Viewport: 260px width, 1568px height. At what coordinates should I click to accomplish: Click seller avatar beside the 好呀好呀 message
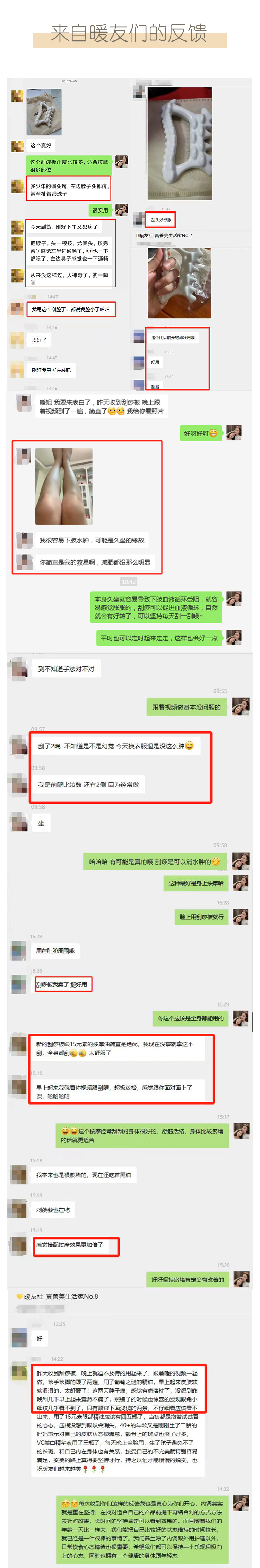234,433
